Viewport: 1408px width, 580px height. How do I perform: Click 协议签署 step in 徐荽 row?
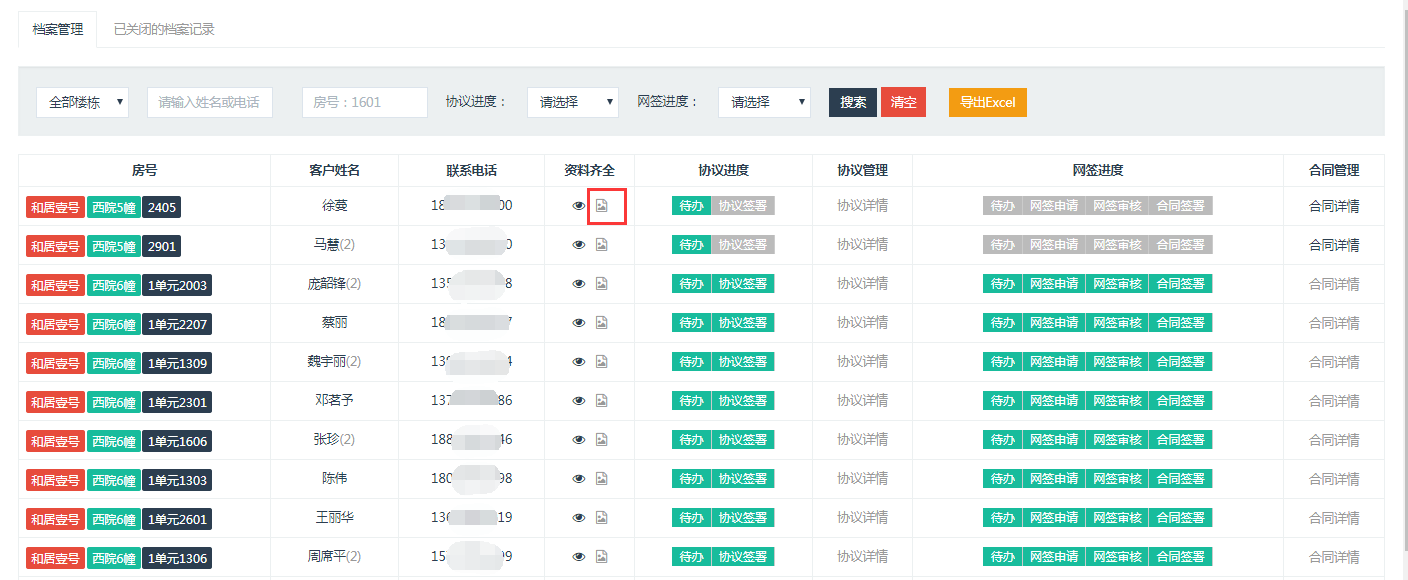coord(743,206)
